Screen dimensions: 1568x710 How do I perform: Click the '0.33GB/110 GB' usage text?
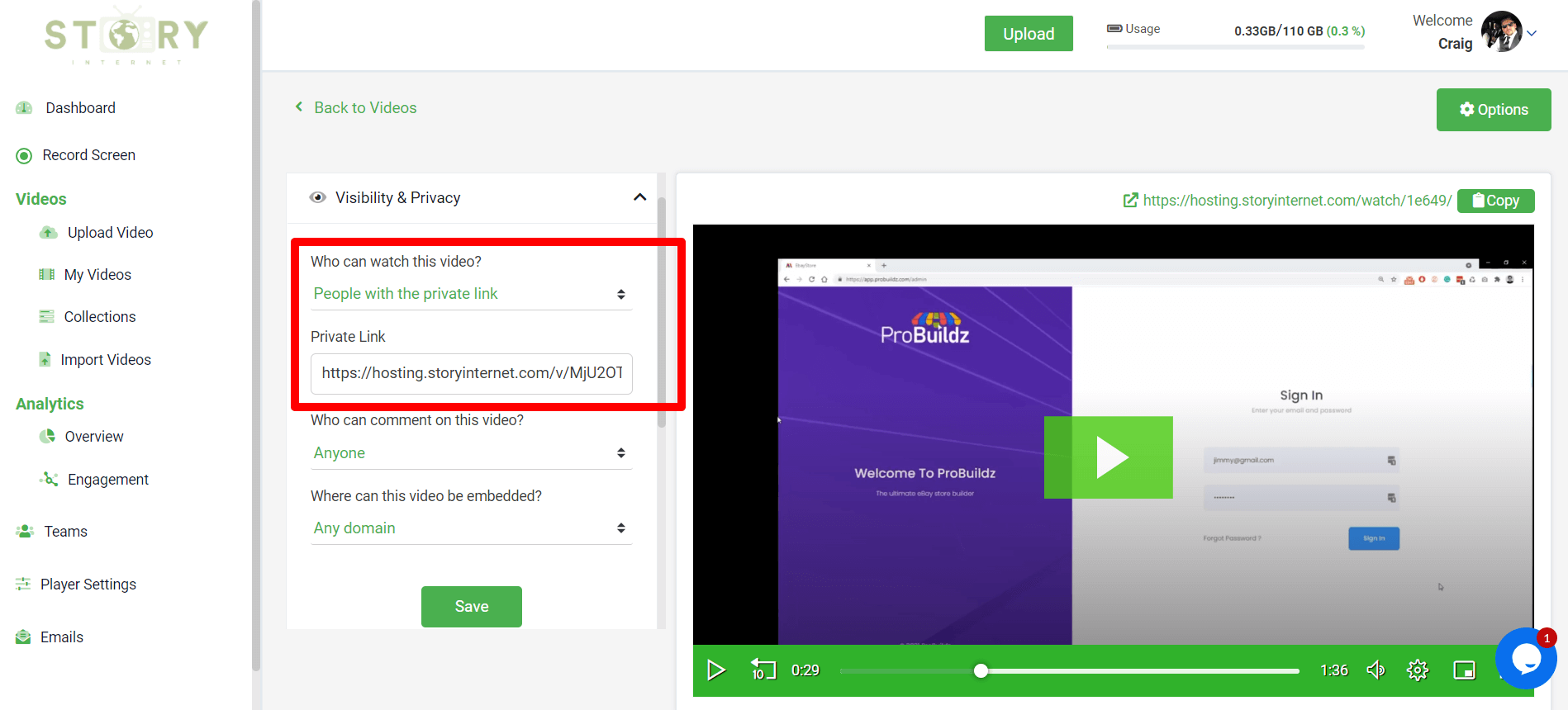pyautogui.click(x=1279, y=31)
